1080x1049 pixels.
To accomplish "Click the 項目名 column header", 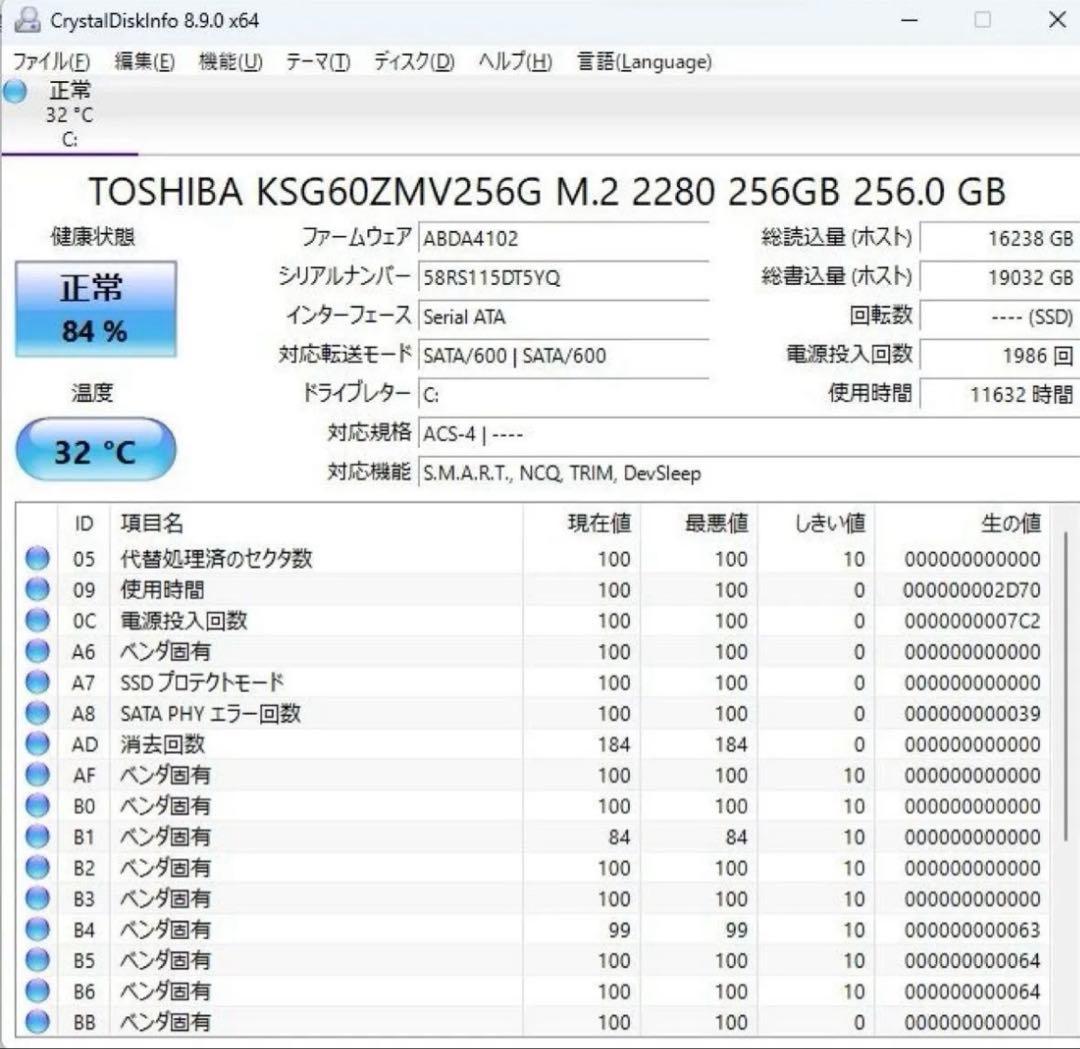I will click(316, 523).
